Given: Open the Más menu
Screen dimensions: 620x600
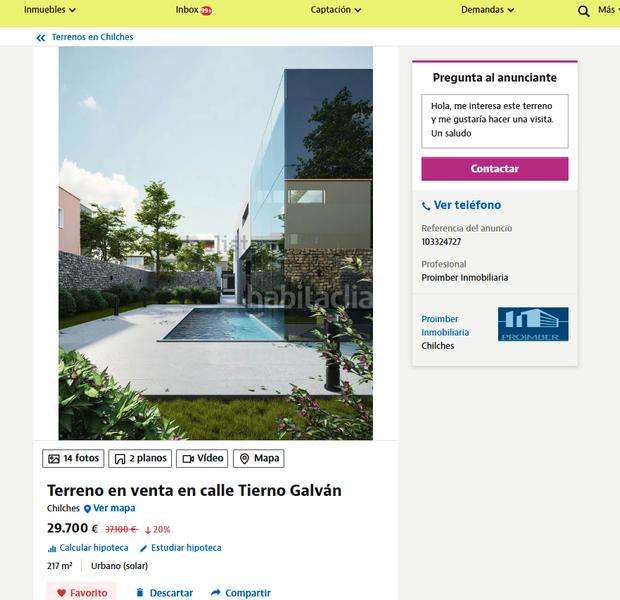Looking at the screenshot, I should pyautogui.click(x=608, y=10).
